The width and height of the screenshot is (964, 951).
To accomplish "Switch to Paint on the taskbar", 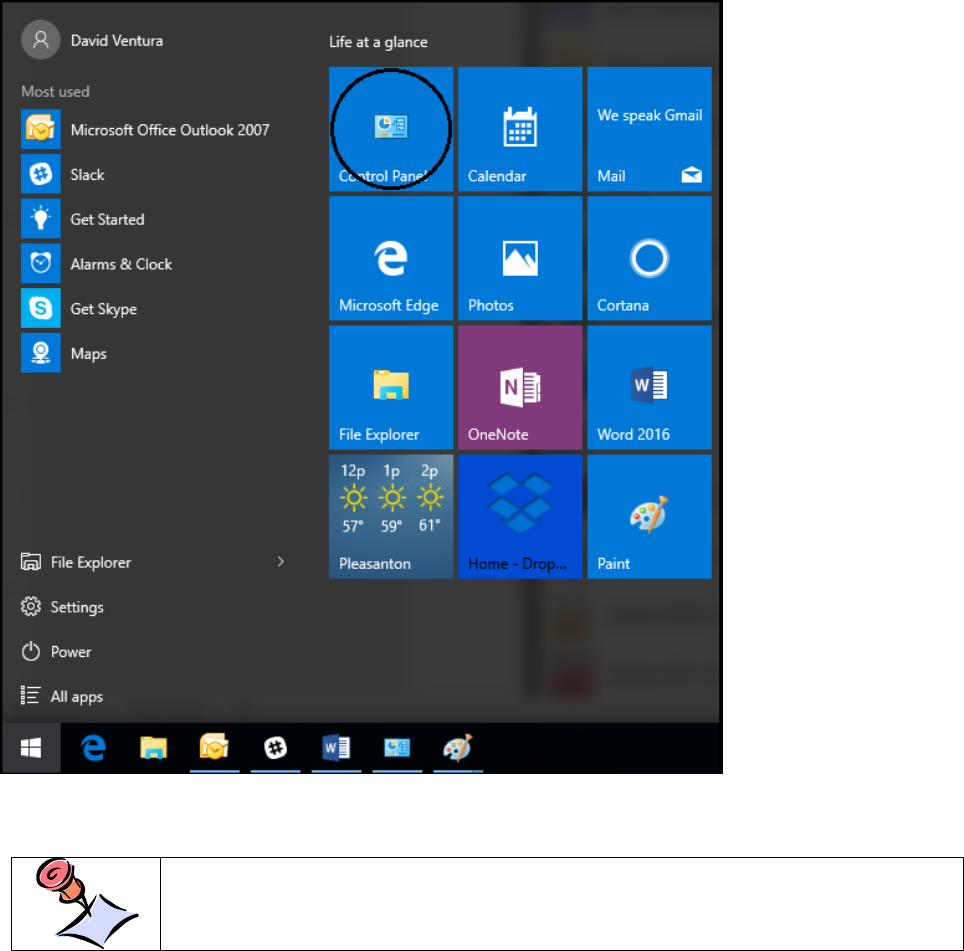I will [457, 748].
